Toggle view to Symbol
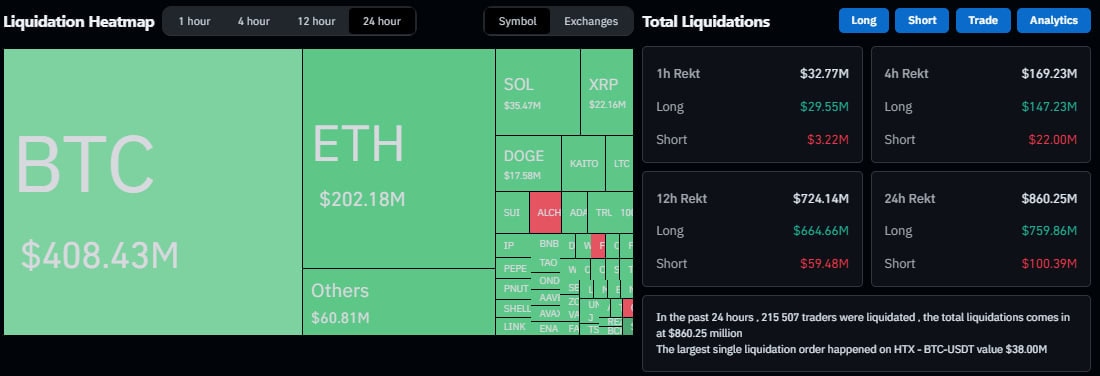Viewport: 1100px width, 376px height. (518, 21)
